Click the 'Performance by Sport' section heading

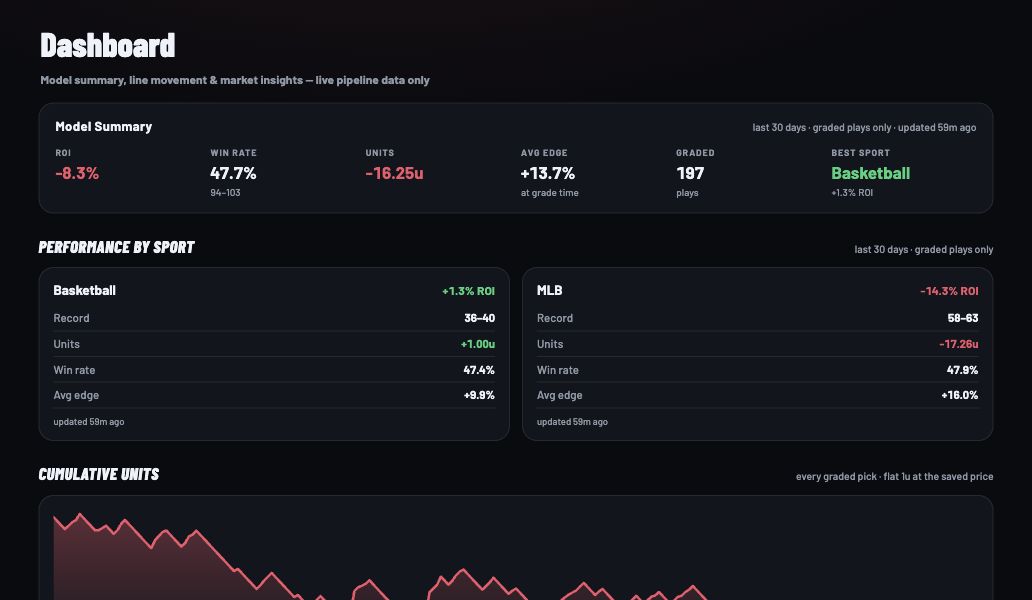pyautogui.click(x=116, y=247)
